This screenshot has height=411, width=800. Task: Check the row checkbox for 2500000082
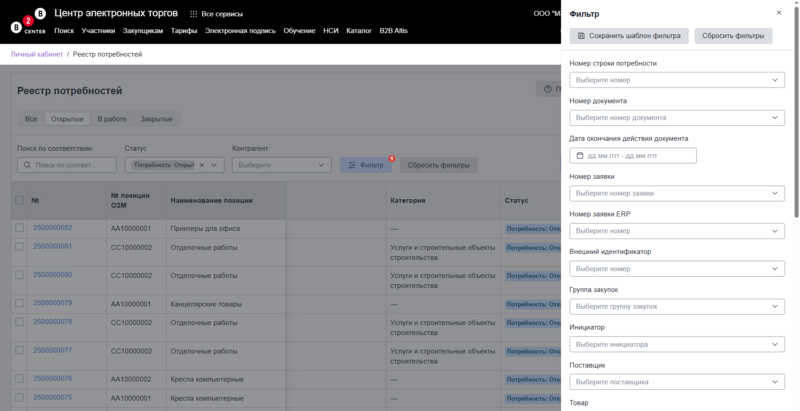click(x=19, y=228)
